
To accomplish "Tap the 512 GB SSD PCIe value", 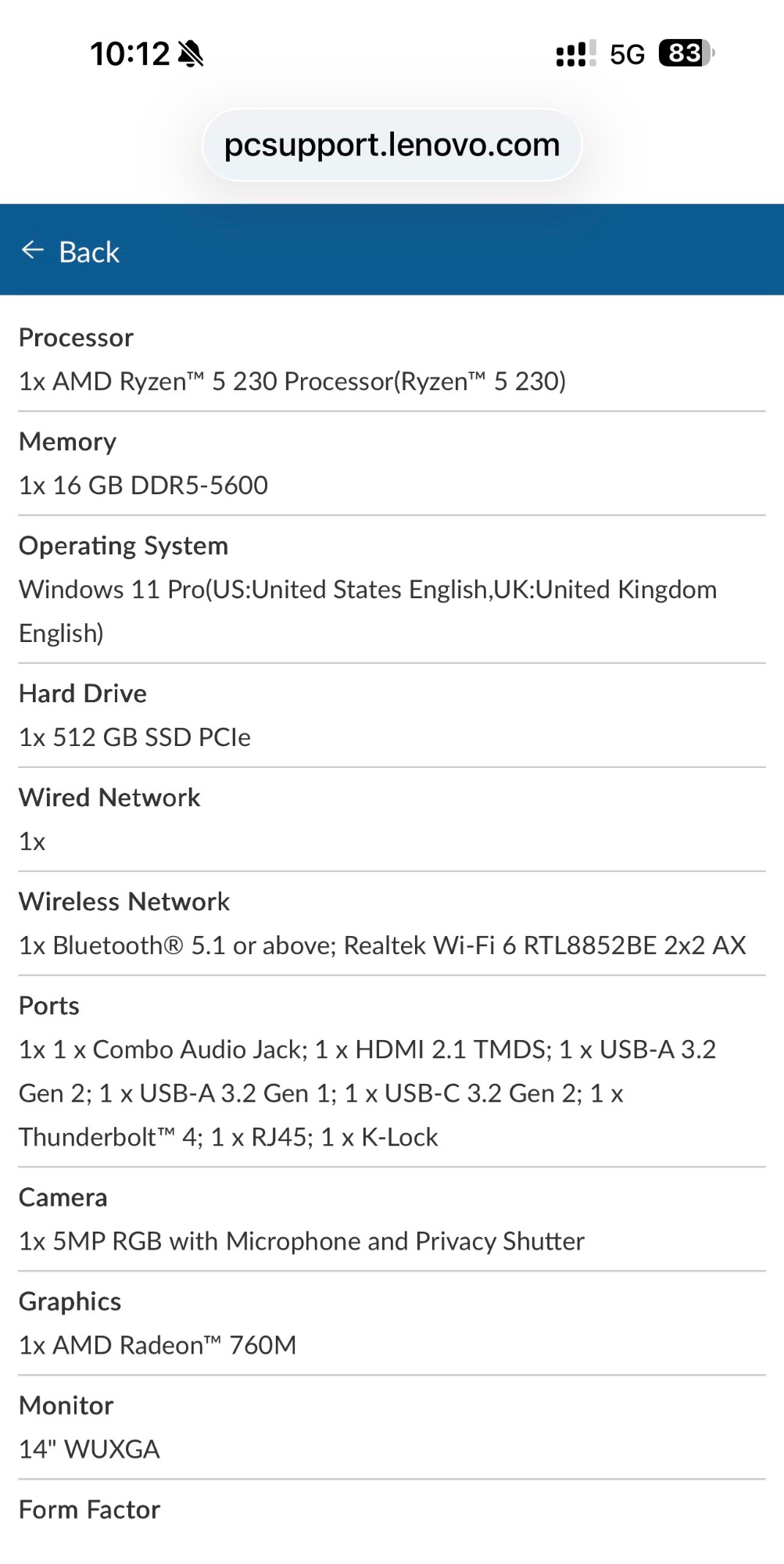I will point(135,737).
